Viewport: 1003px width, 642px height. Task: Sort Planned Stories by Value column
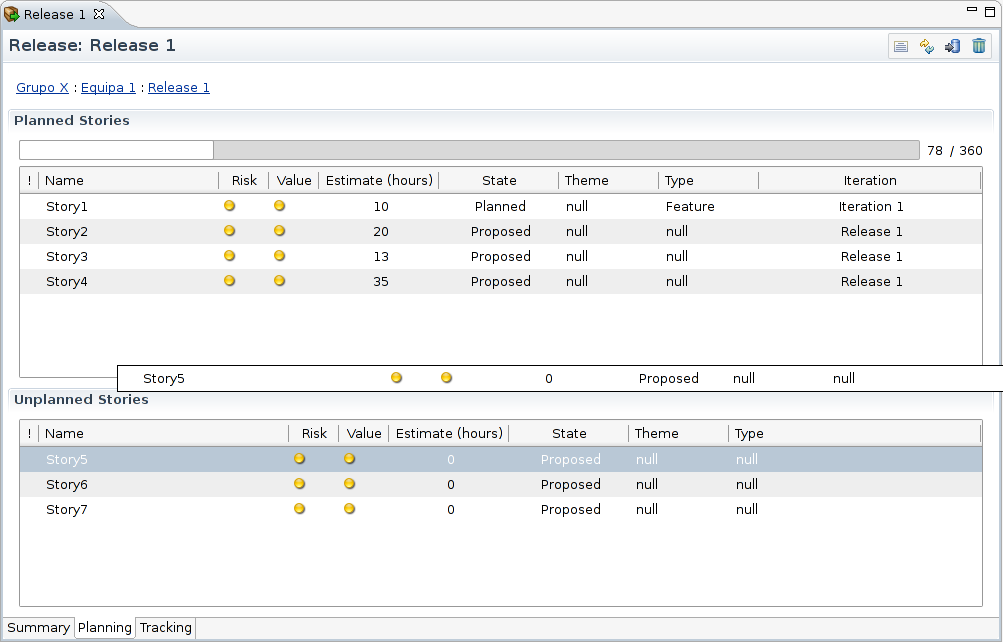294,180
